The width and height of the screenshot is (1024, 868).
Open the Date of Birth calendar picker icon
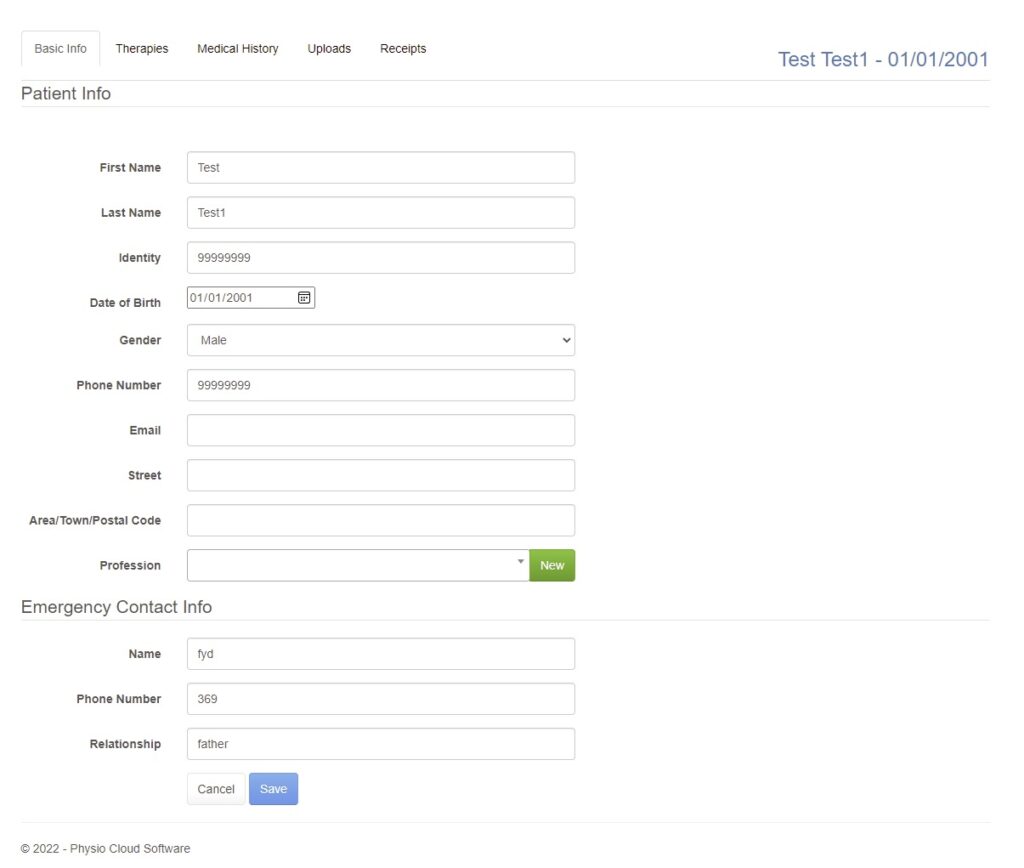click(304, 298)
